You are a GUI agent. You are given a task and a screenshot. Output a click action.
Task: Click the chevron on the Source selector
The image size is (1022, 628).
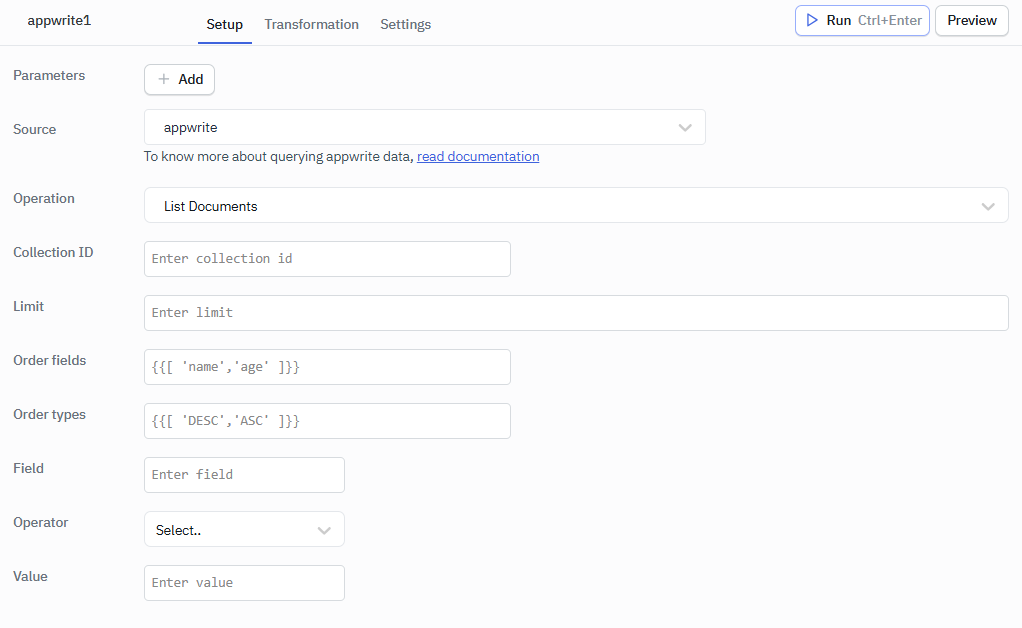click(685, 127)
